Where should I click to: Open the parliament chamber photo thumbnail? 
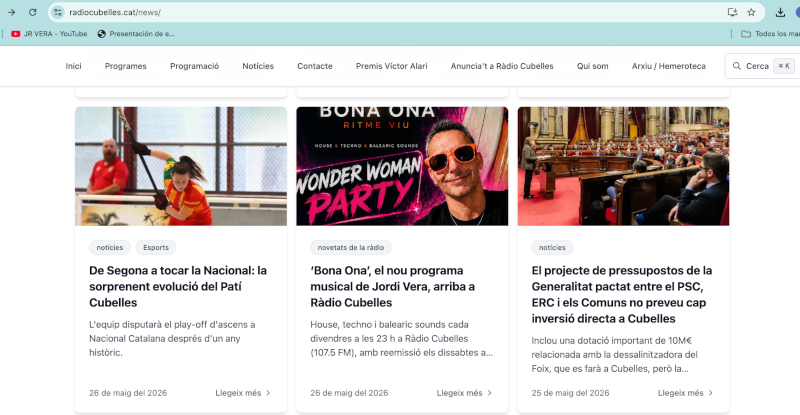pyautogui.click(x=623, y=166)
